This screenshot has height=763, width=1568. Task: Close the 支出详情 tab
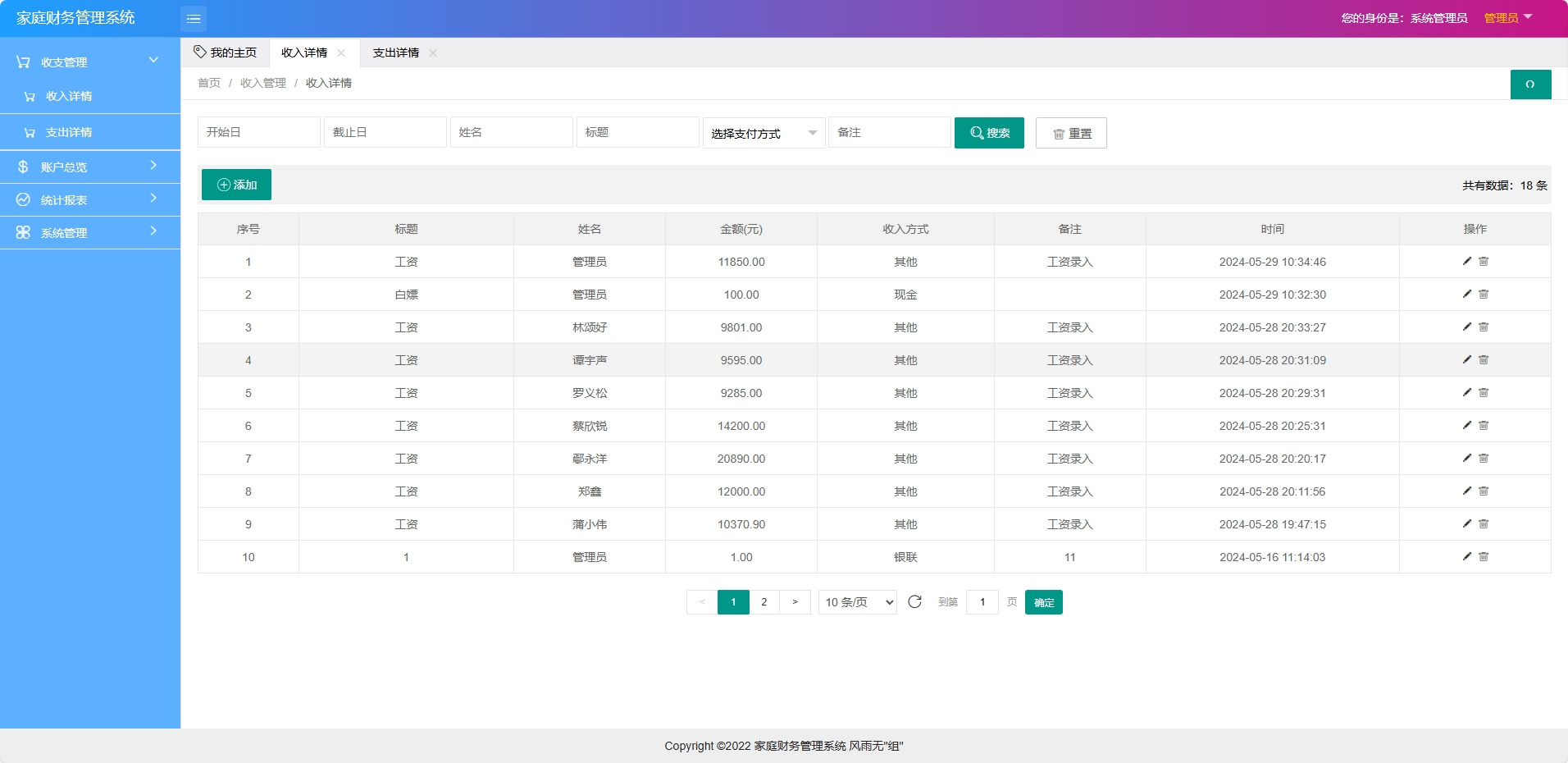pyautogui.click(x=434, y=53)
